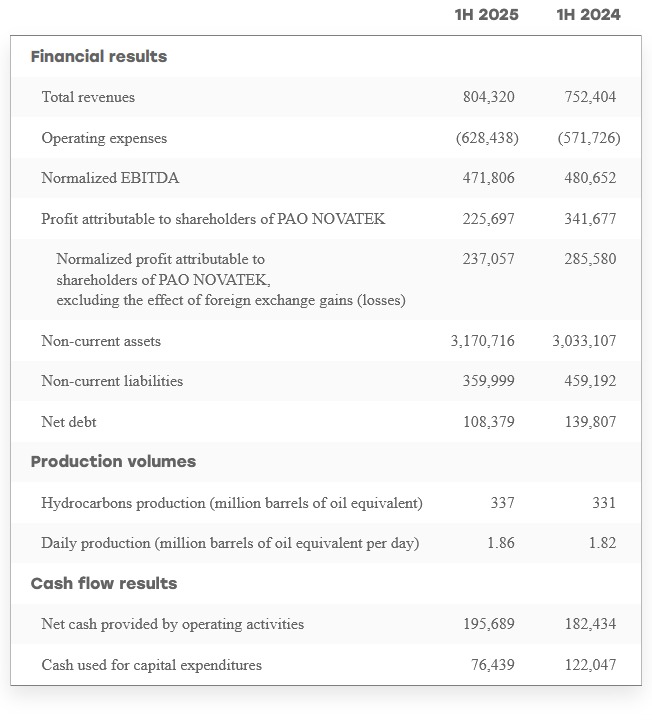Click the 1H 2024 column header
This screenshot has height=720, width=652.
(x=588, y=15)
